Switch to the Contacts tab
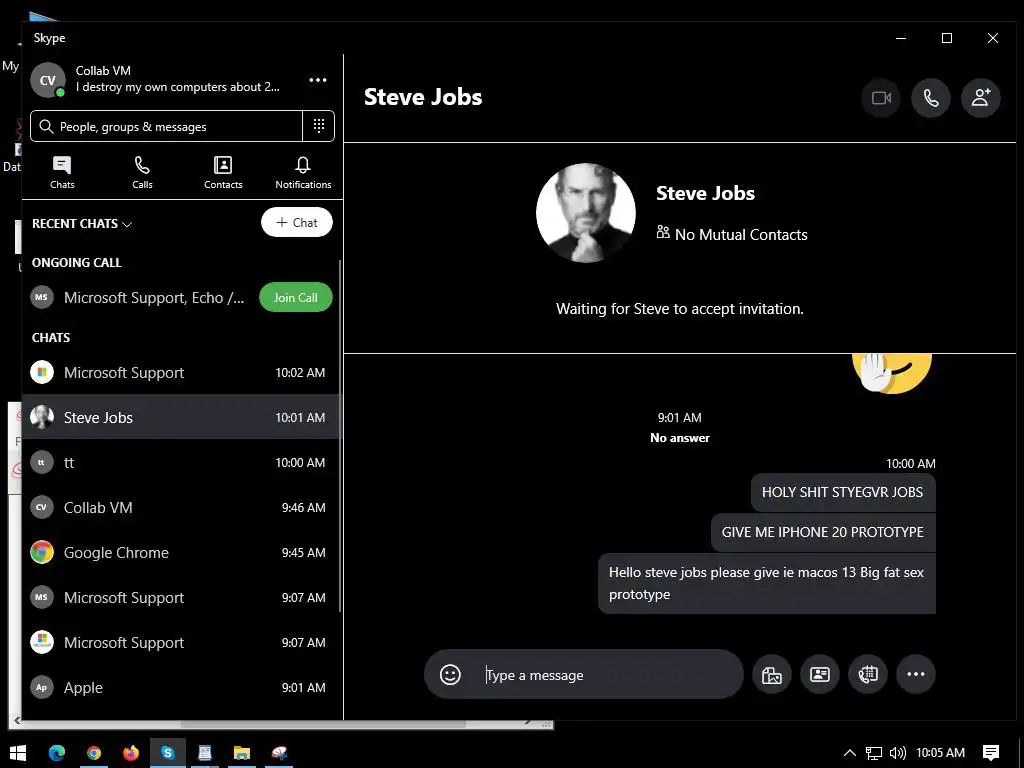Screen dimensions: 1024x768 (223, 172)
